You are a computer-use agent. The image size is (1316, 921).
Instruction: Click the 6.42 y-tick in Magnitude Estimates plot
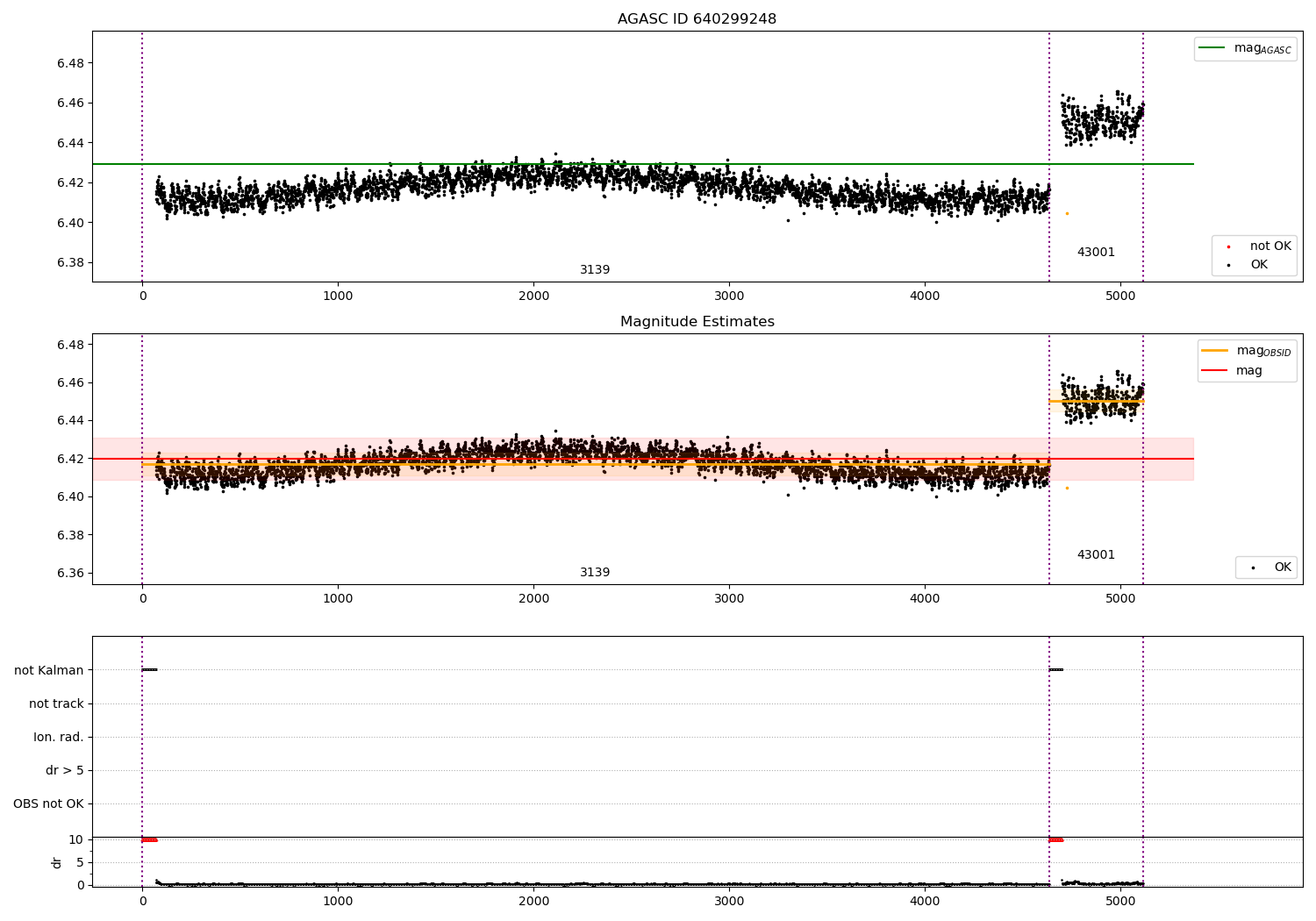pyautogui.click(x=71, y=459)
